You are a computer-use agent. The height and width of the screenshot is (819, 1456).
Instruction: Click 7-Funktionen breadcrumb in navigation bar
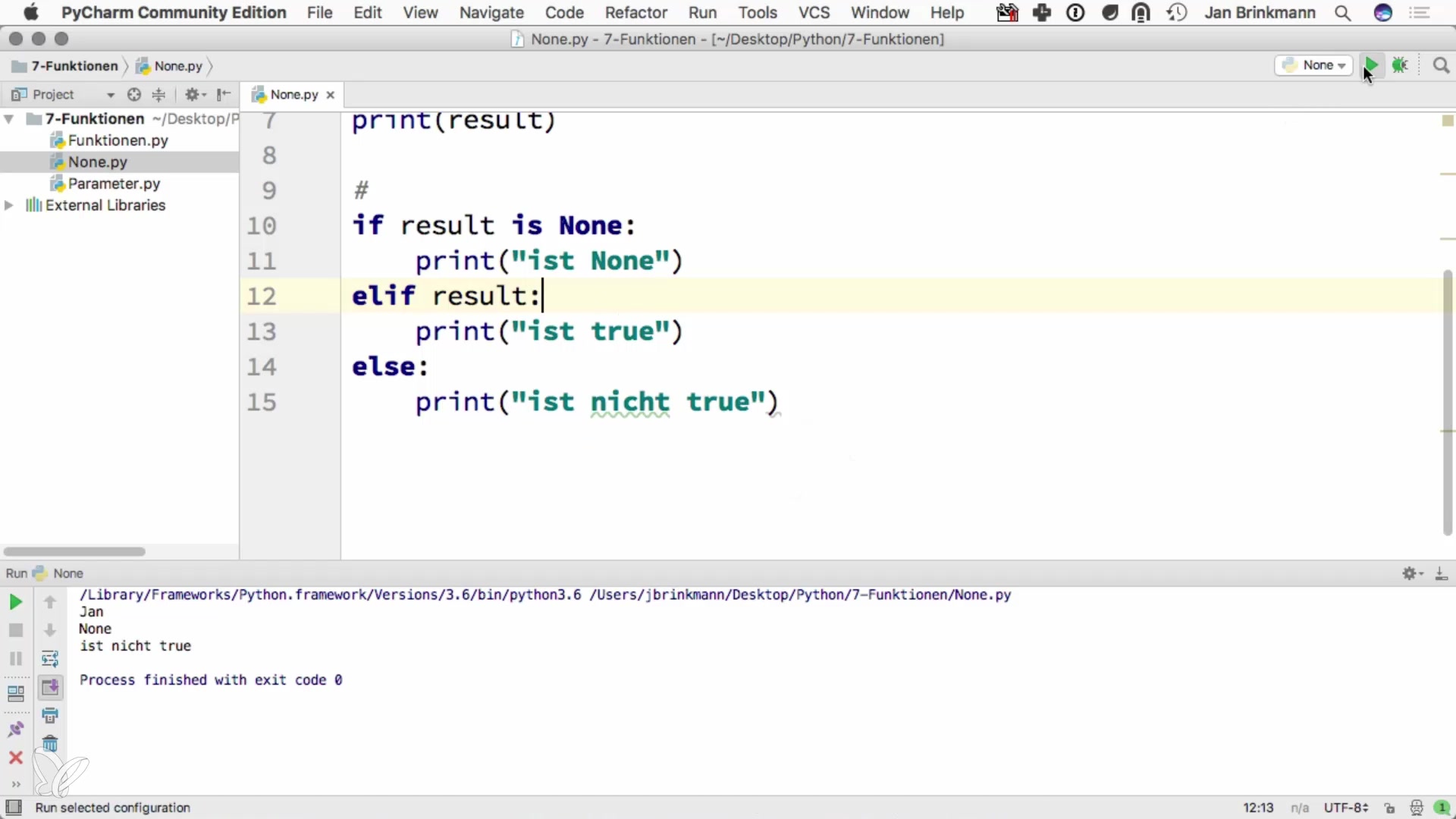pos(74,66)
